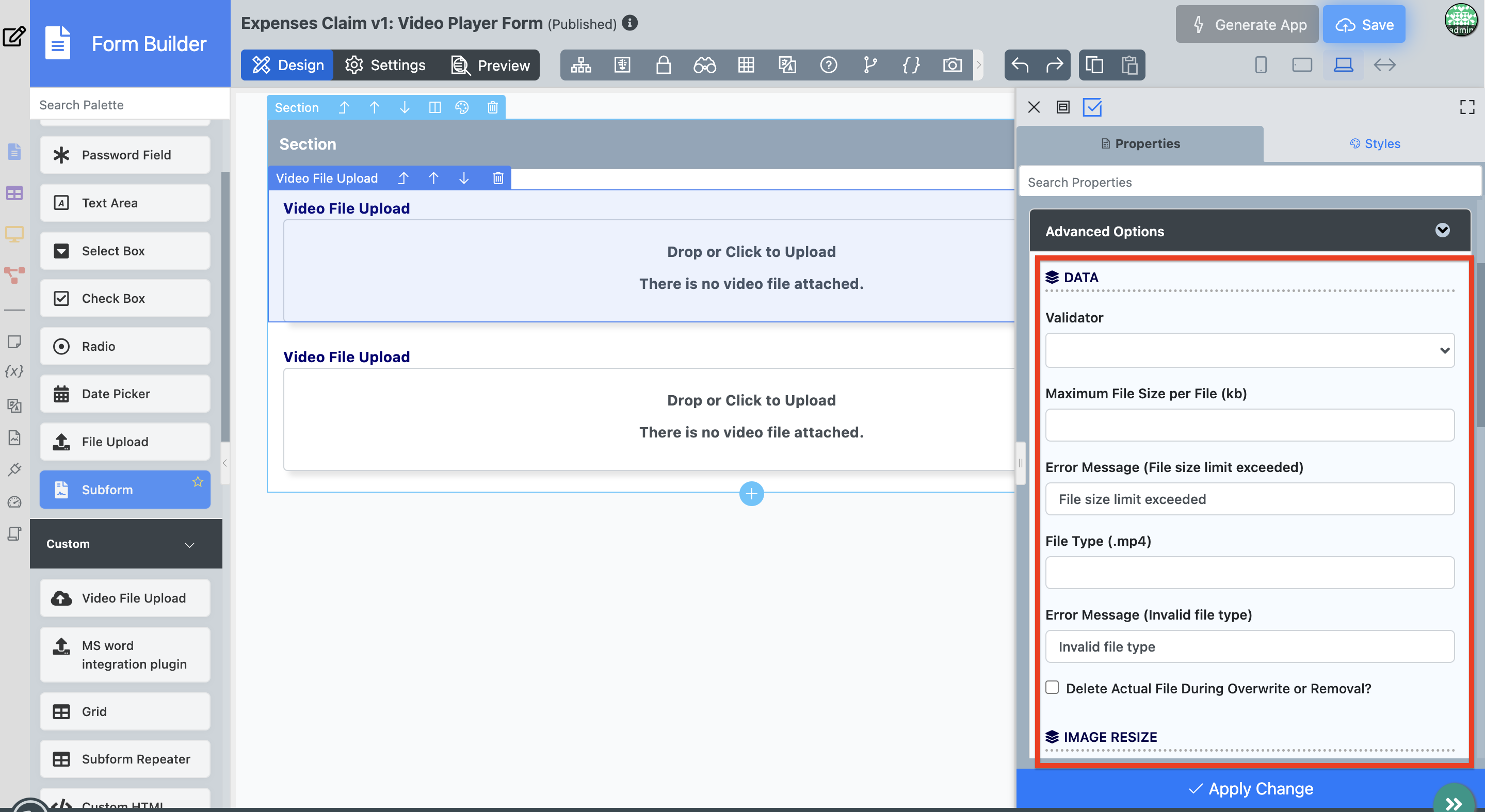Click the padlock permission icon

click(663, 65)
